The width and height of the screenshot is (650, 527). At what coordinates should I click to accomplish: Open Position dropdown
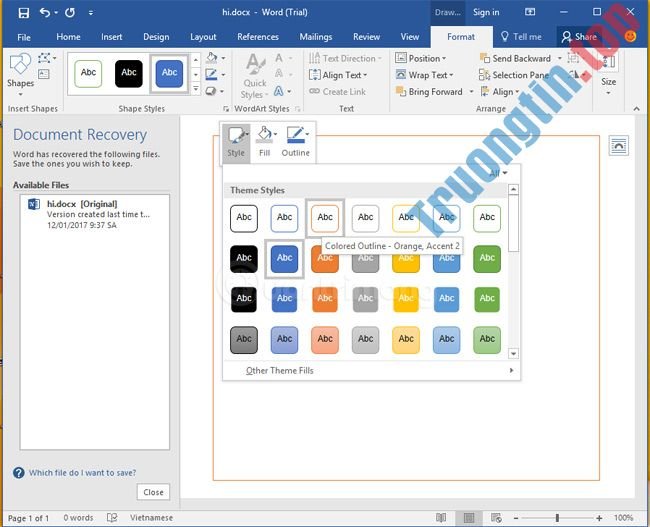[x=421, y=58]
